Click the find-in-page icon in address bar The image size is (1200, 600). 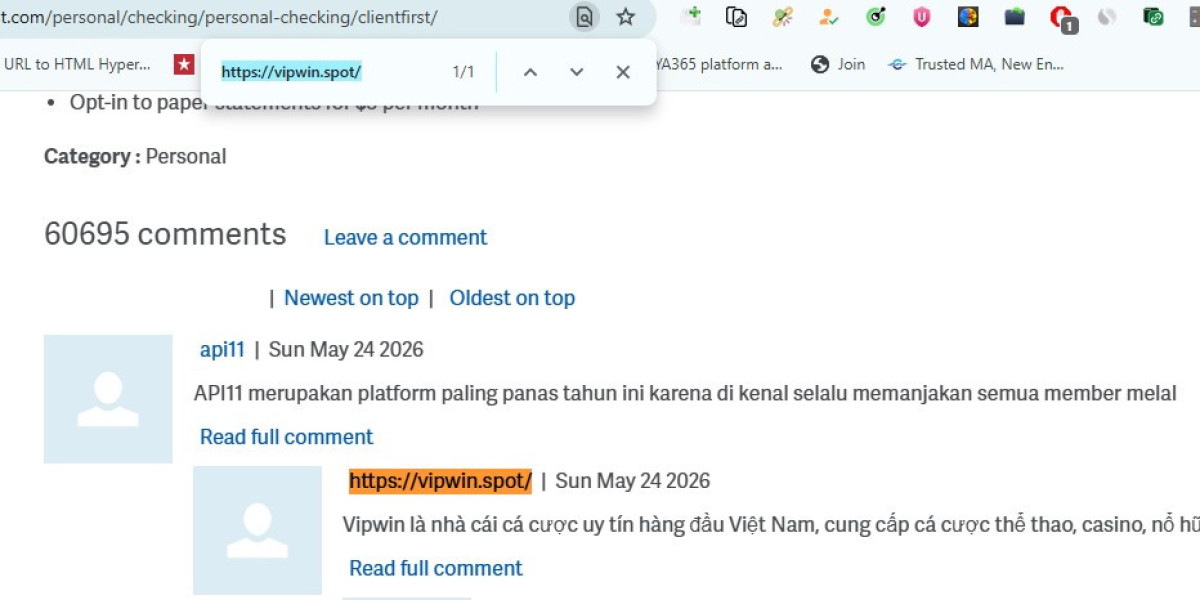point(584,17)
